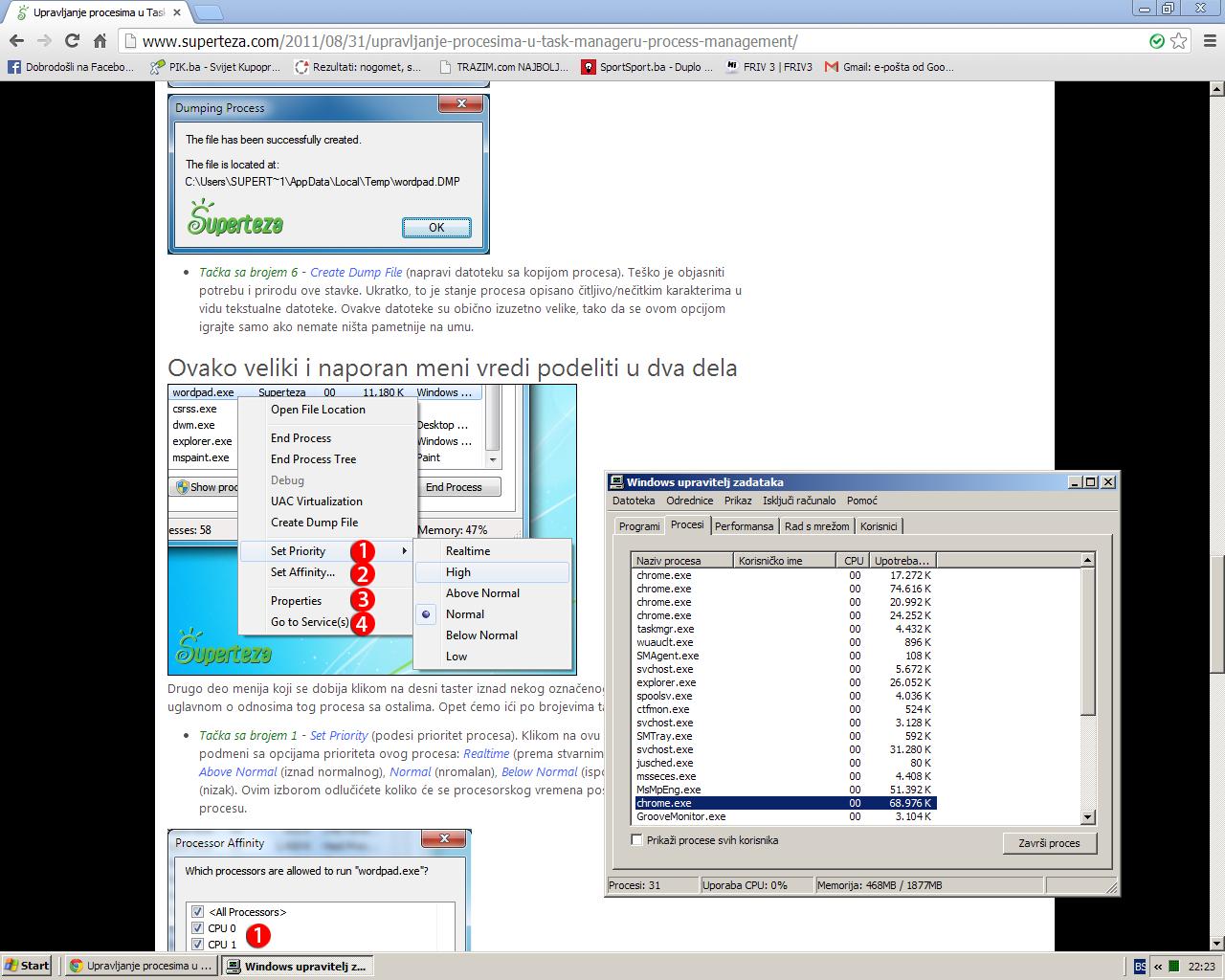Image resolution: width=1225 pixels, height=980 pixels.
Task: Follow the Create Dump File link
Action: click(356, 273)
